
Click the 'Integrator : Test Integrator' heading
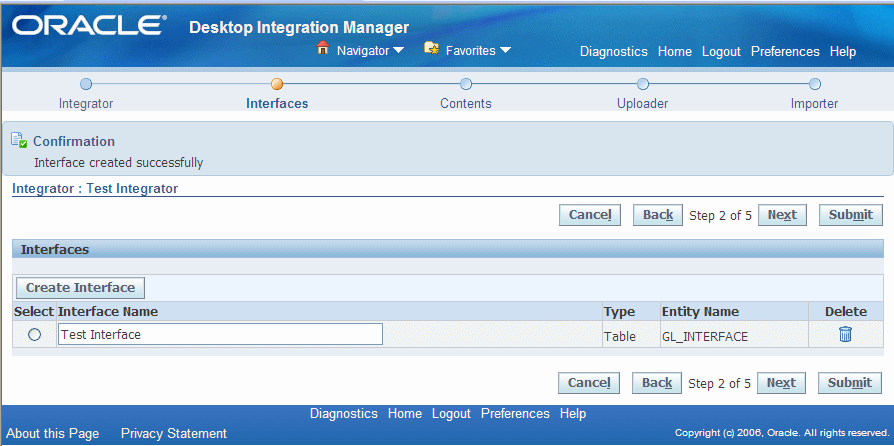coord(95,188)
